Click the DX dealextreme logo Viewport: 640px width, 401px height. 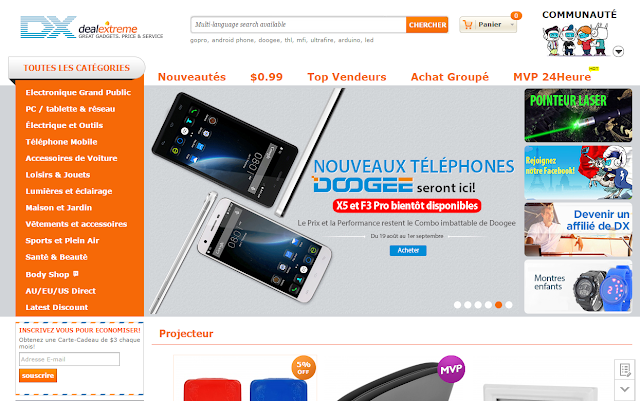tap(91, 27)
